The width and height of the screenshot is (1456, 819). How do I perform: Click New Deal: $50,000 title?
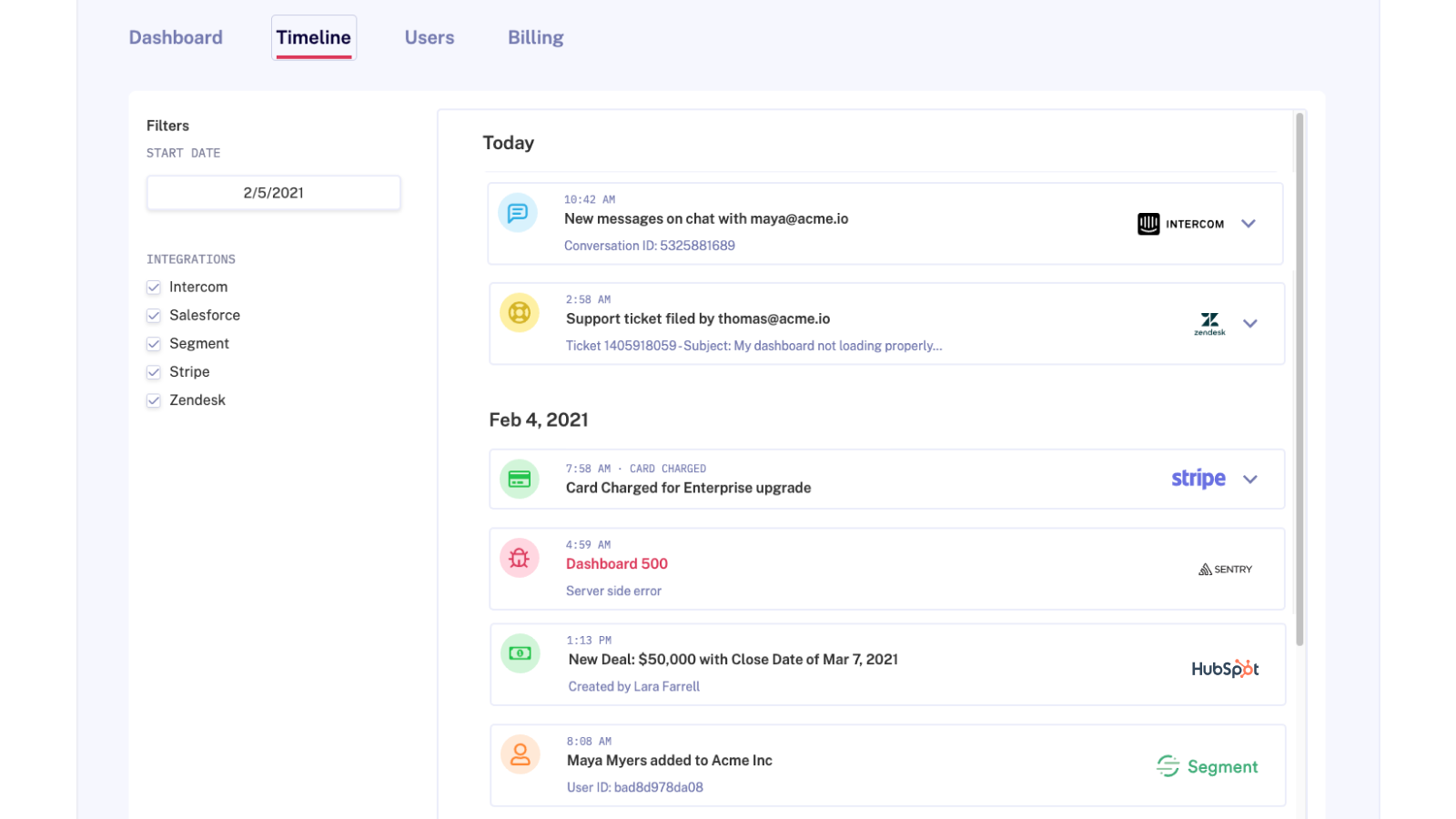[733, 660]
